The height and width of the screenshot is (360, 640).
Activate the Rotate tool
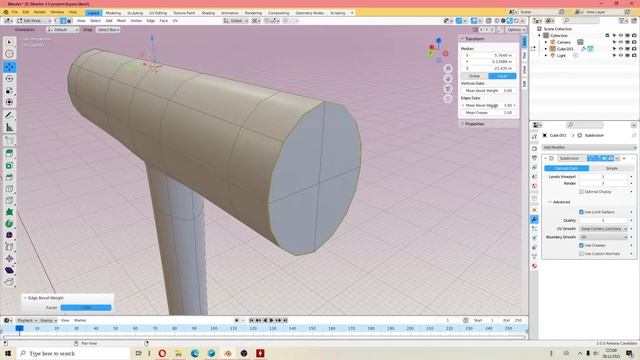click(9, 78)
